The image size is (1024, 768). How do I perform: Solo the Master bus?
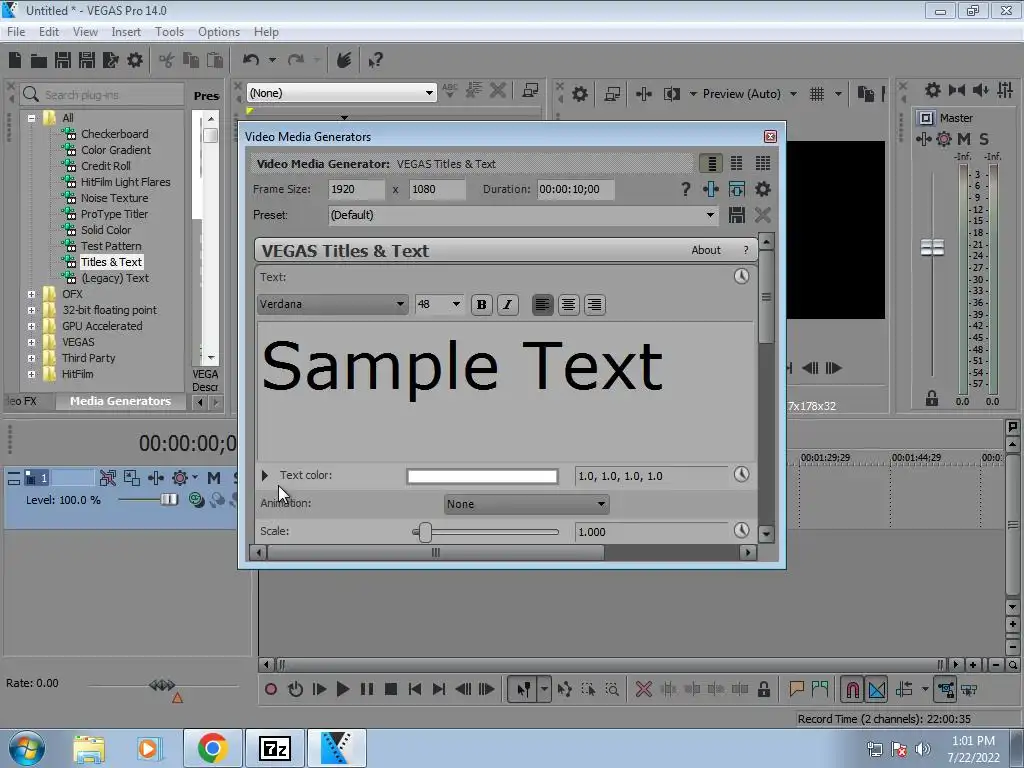pyautogui.click(x=984, y=138)
